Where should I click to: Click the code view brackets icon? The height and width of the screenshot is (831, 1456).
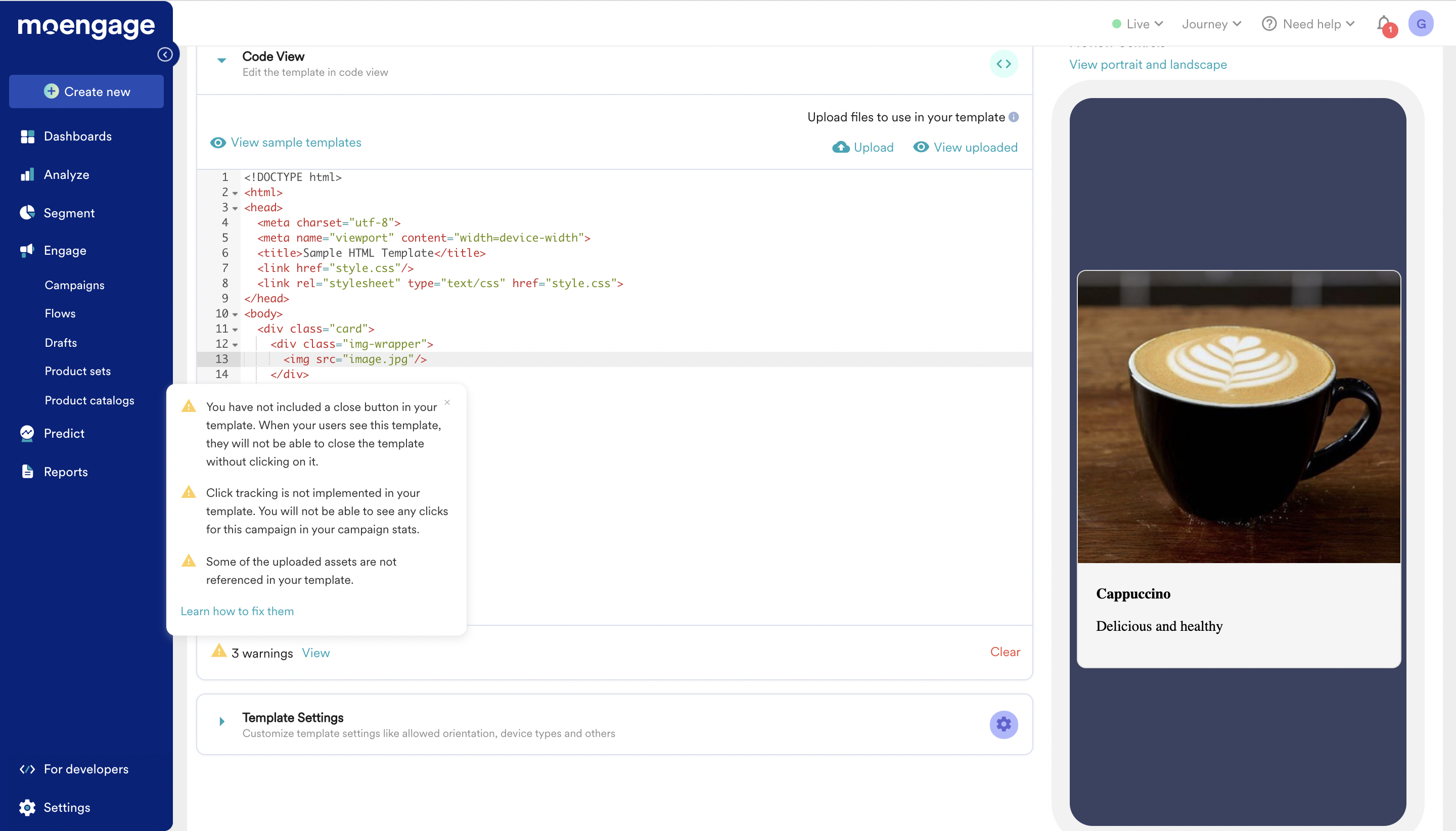(1004, 64)
